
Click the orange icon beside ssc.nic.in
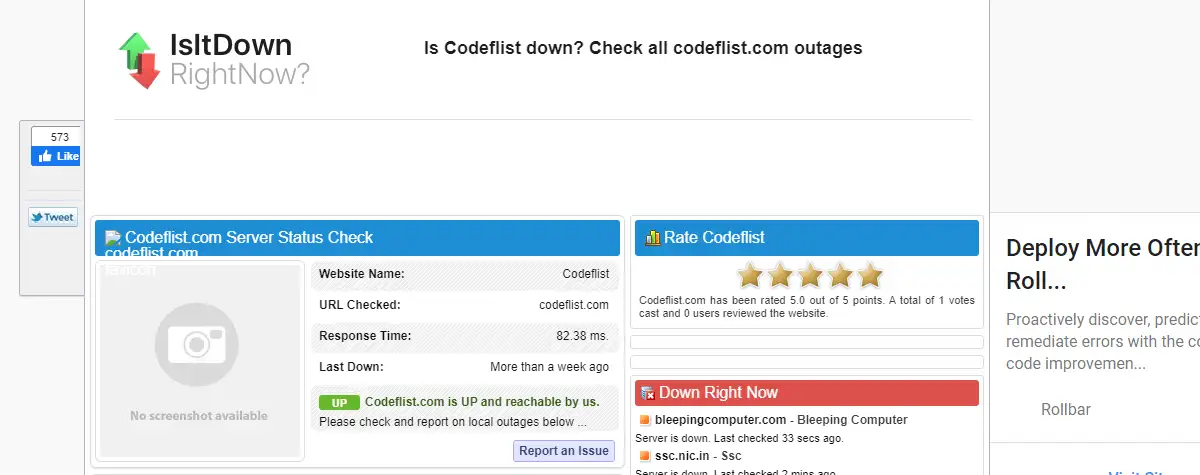pos(645,456)
